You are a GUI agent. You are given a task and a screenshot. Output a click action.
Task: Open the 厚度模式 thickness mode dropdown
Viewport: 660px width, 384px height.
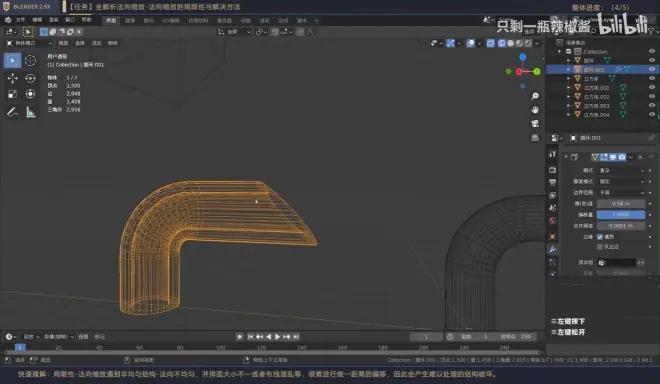point(621,181)
